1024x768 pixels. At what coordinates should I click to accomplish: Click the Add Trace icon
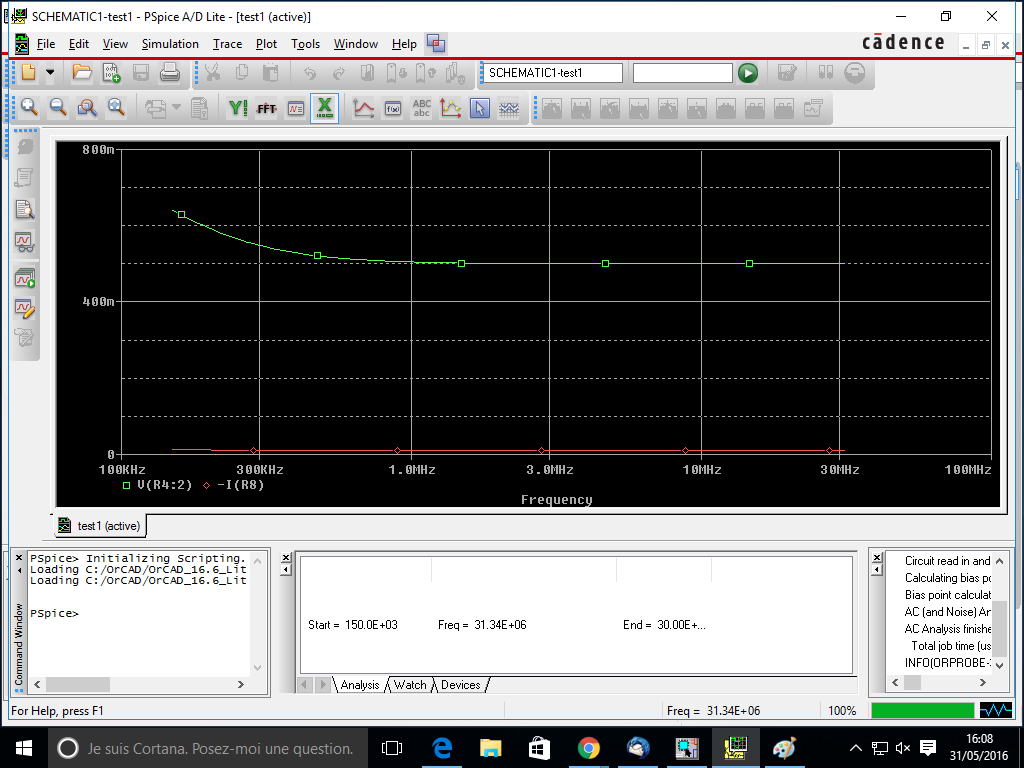coord(364,108)
